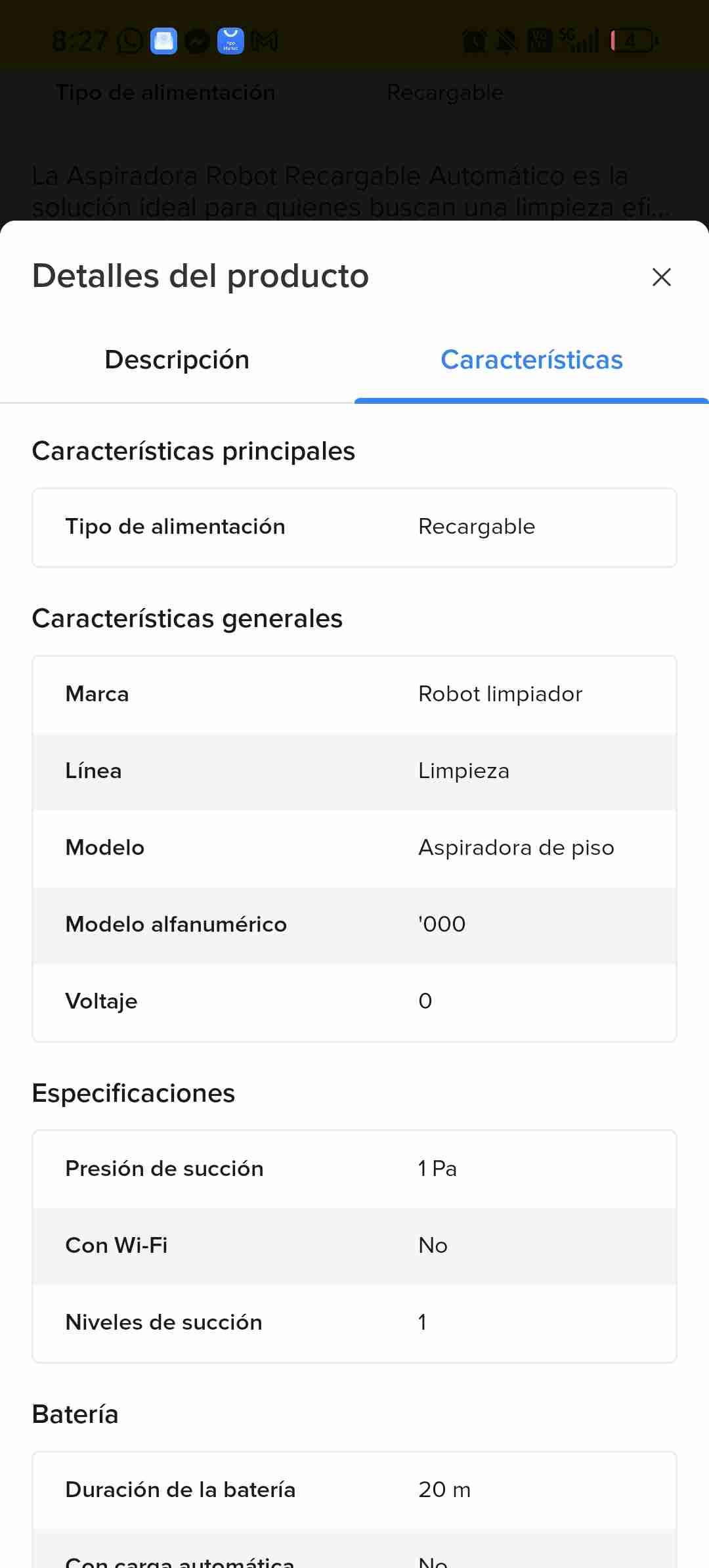Tap the Marca Robot limpiador row
709x1568 pixels.
click(354, 695)
